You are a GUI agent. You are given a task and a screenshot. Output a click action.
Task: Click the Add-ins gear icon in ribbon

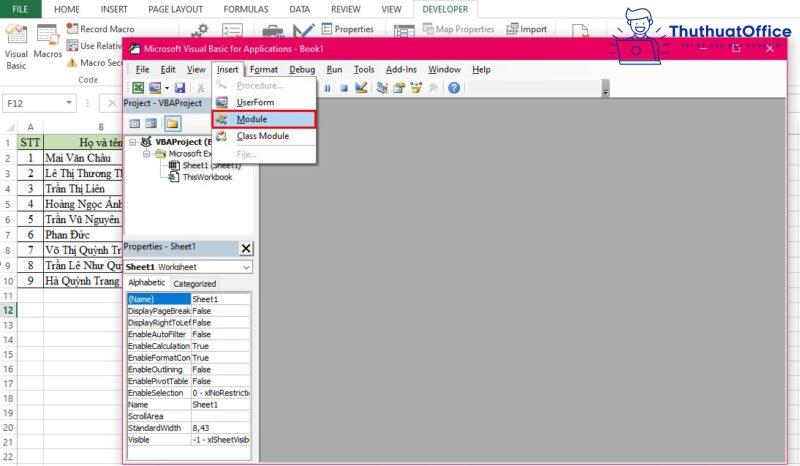click(x=199, y=32)
